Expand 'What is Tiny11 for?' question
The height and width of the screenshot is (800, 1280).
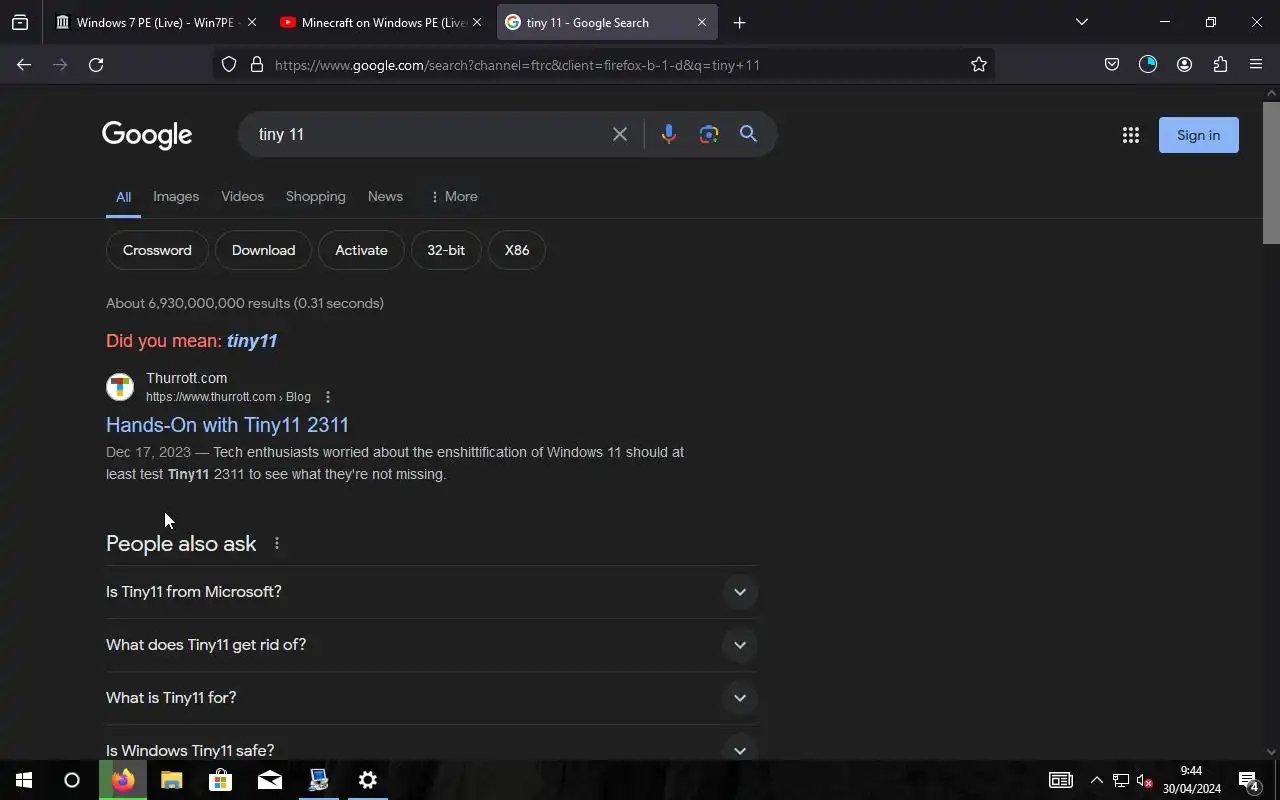(432, 698)
